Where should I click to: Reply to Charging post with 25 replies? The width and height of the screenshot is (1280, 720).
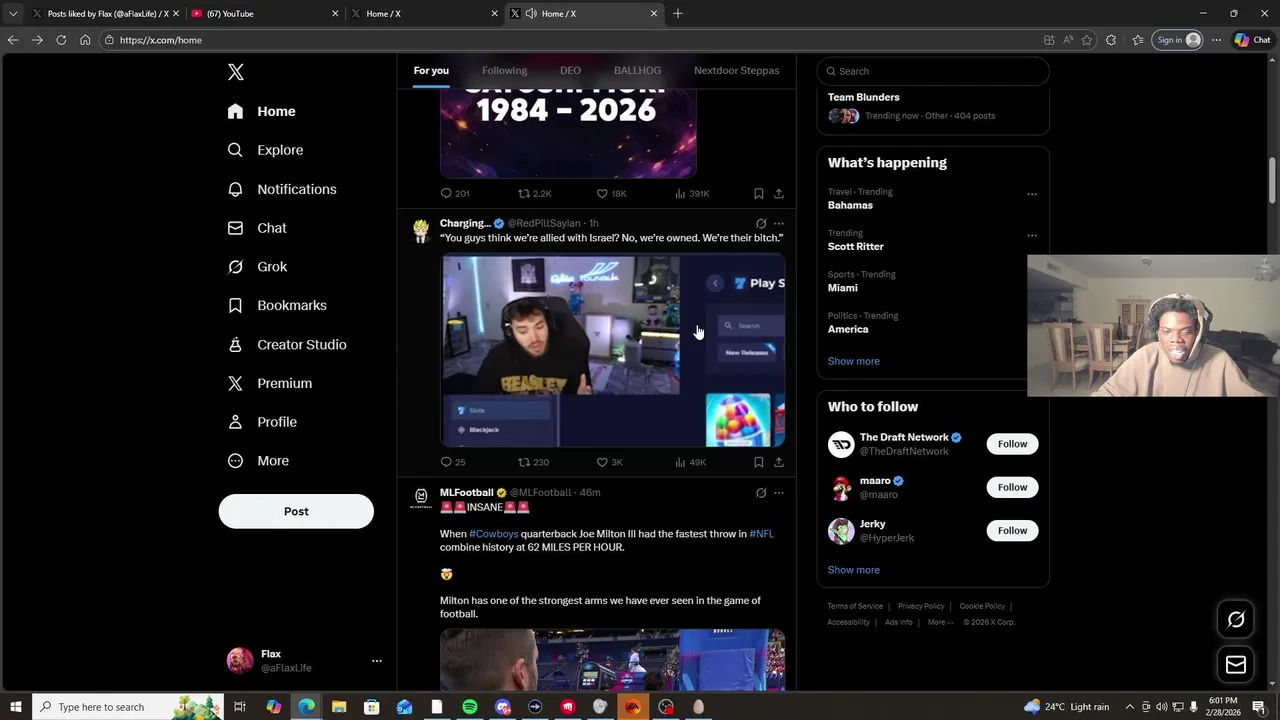(x=453, y=462)
